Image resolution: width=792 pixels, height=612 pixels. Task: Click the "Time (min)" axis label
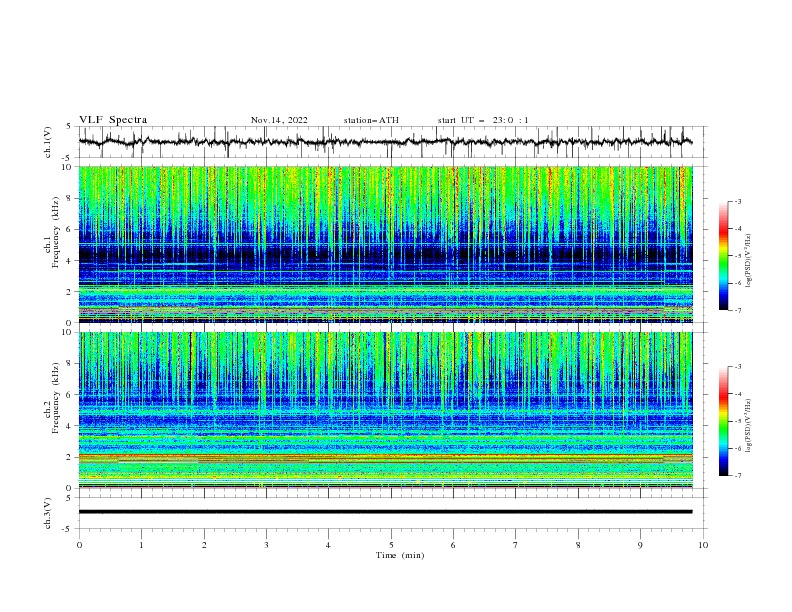coord(400,555)
